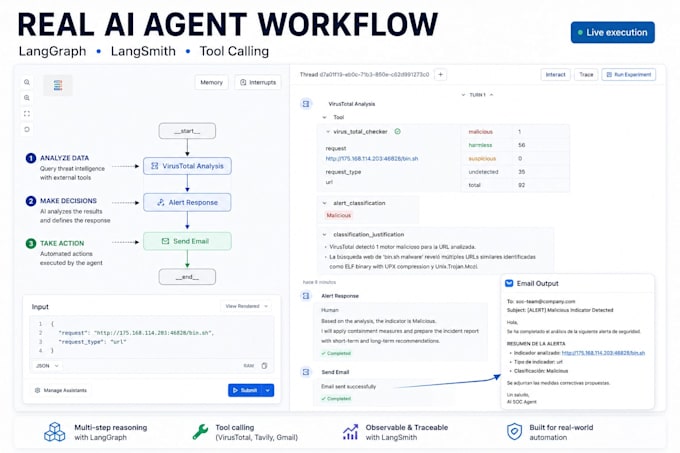Image resolution: width=680 pixels, height=453 pixels.
Task: Click the Live execution badge
Action: [613, 33]
